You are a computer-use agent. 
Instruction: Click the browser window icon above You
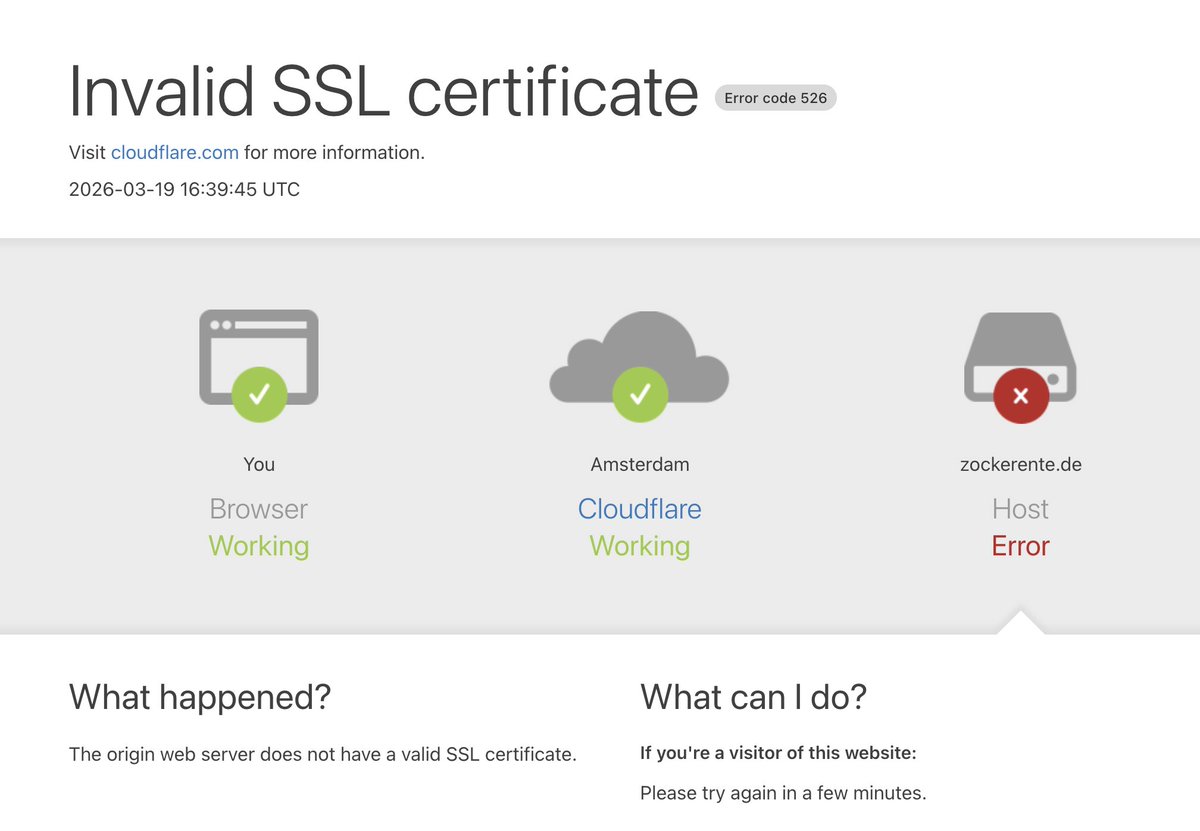pyautogui.click(x=259, y=365)
